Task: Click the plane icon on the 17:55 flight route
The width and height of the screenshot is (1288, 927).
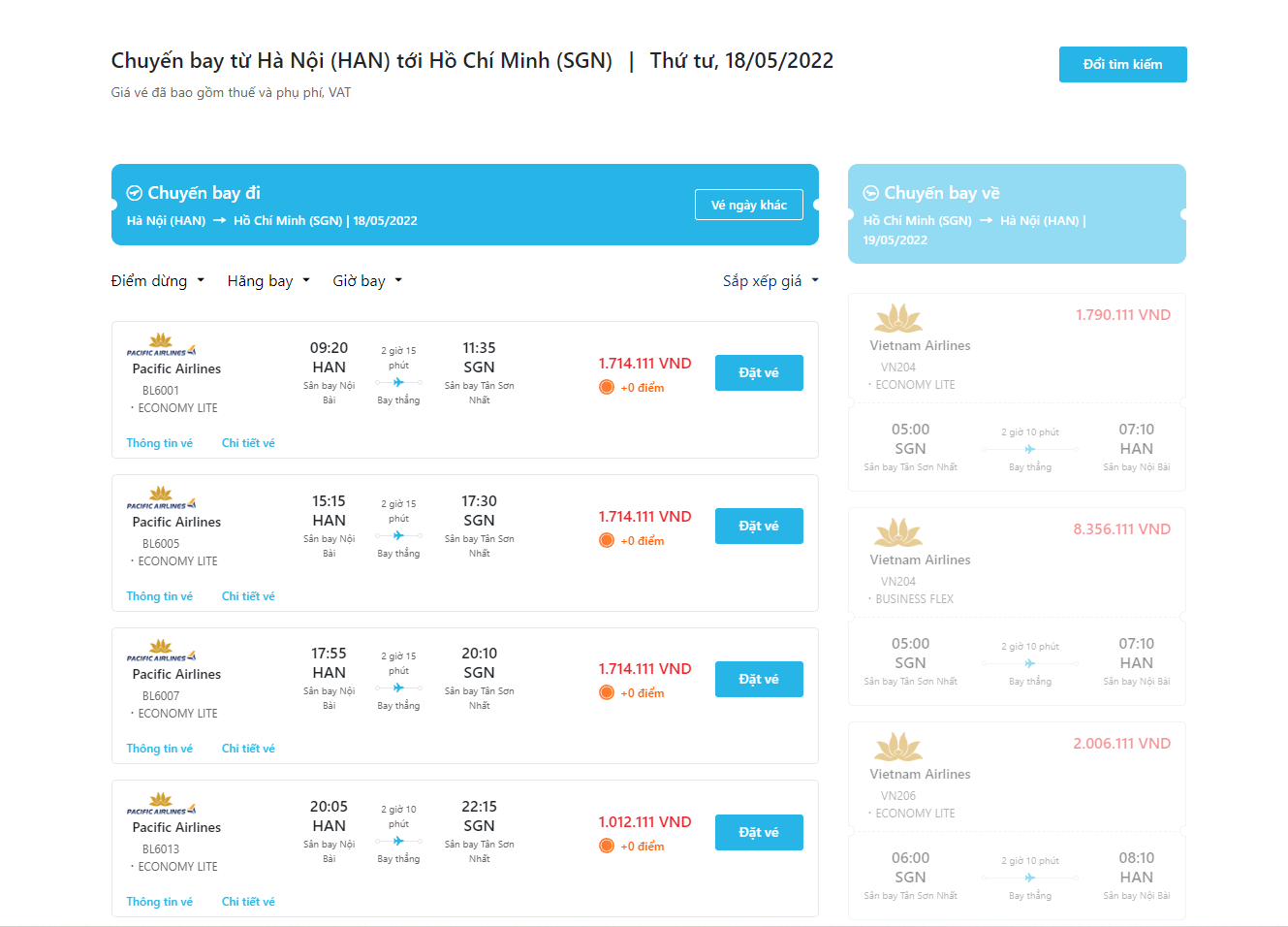Action: coord(398,688)
